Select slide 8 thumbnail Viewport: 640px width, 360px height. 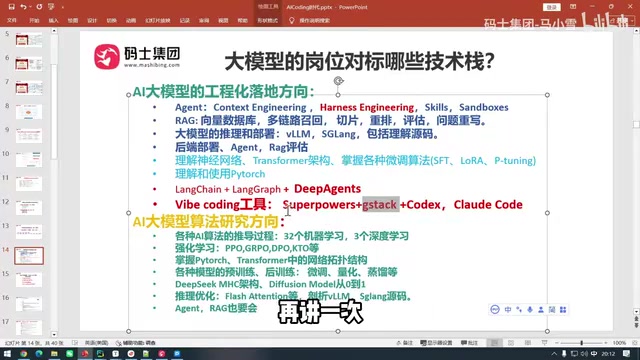(x=29, y=112)
